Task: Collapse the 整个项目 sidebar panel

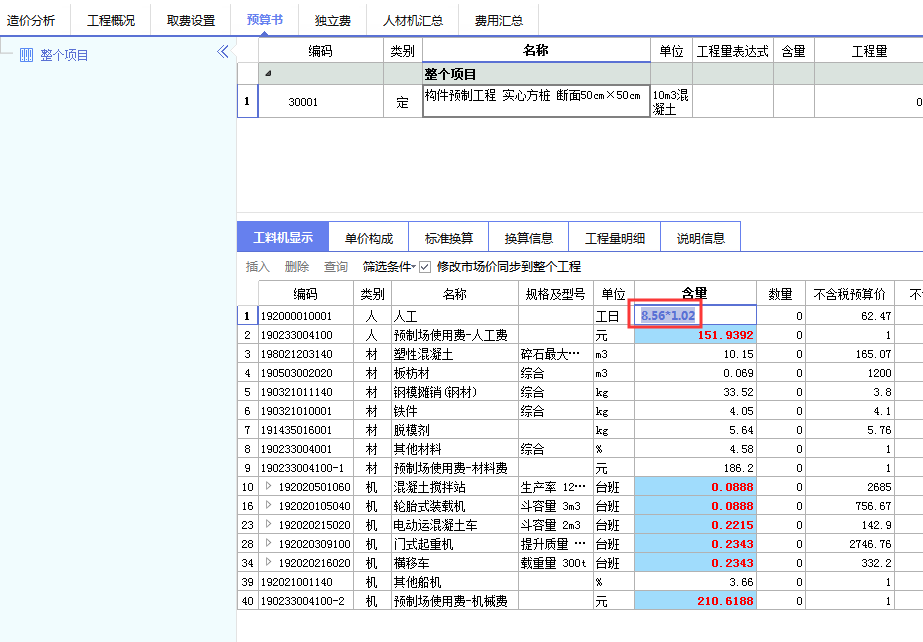Action: click(222, 53)
